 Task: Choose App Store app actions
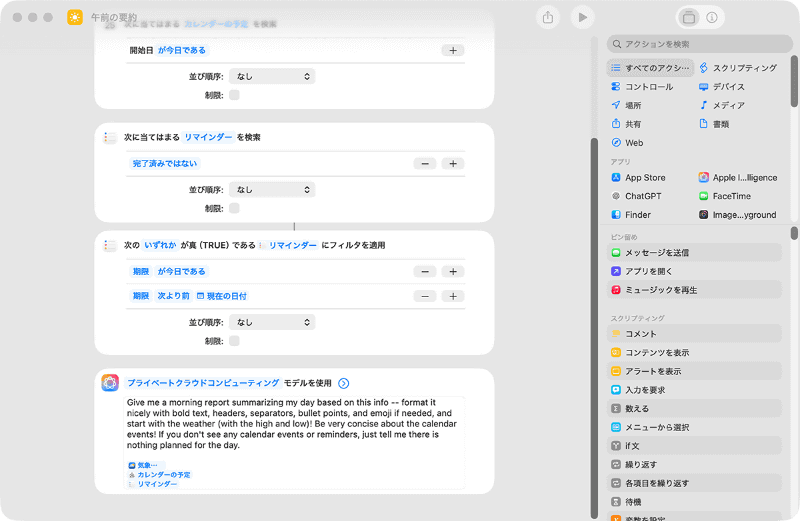639,178
